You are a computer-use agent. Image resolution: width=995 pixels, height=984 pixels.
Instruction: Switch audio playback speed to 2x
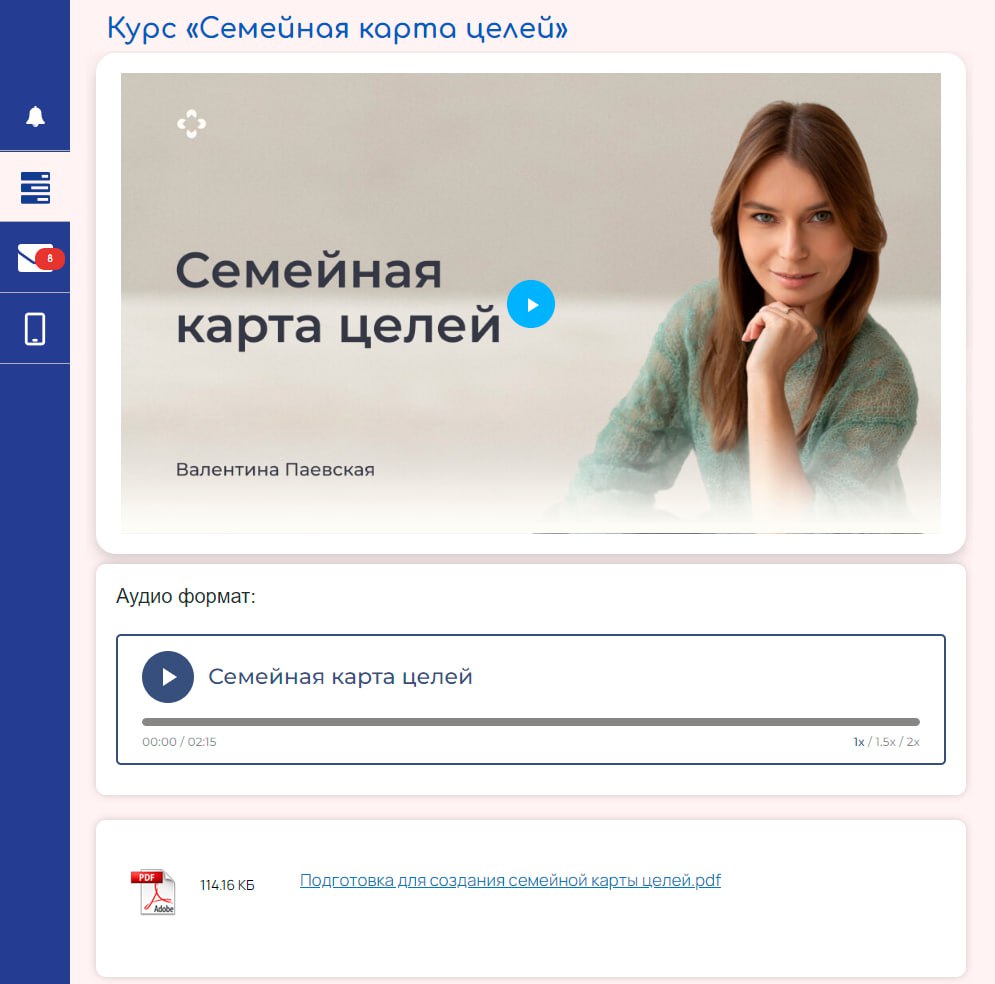click(x=913, y=742)
